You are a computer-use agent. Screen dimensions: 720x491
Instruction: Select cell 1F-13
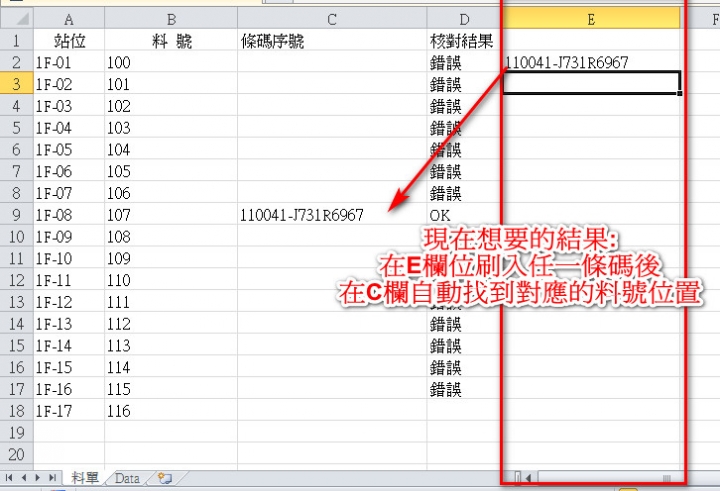69,323
